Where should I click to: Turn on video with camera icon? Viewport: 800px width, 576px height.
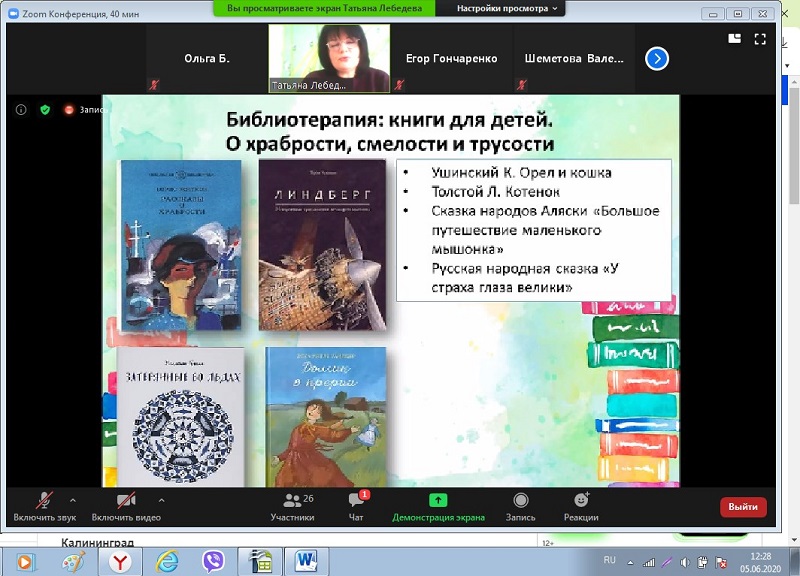126,500
